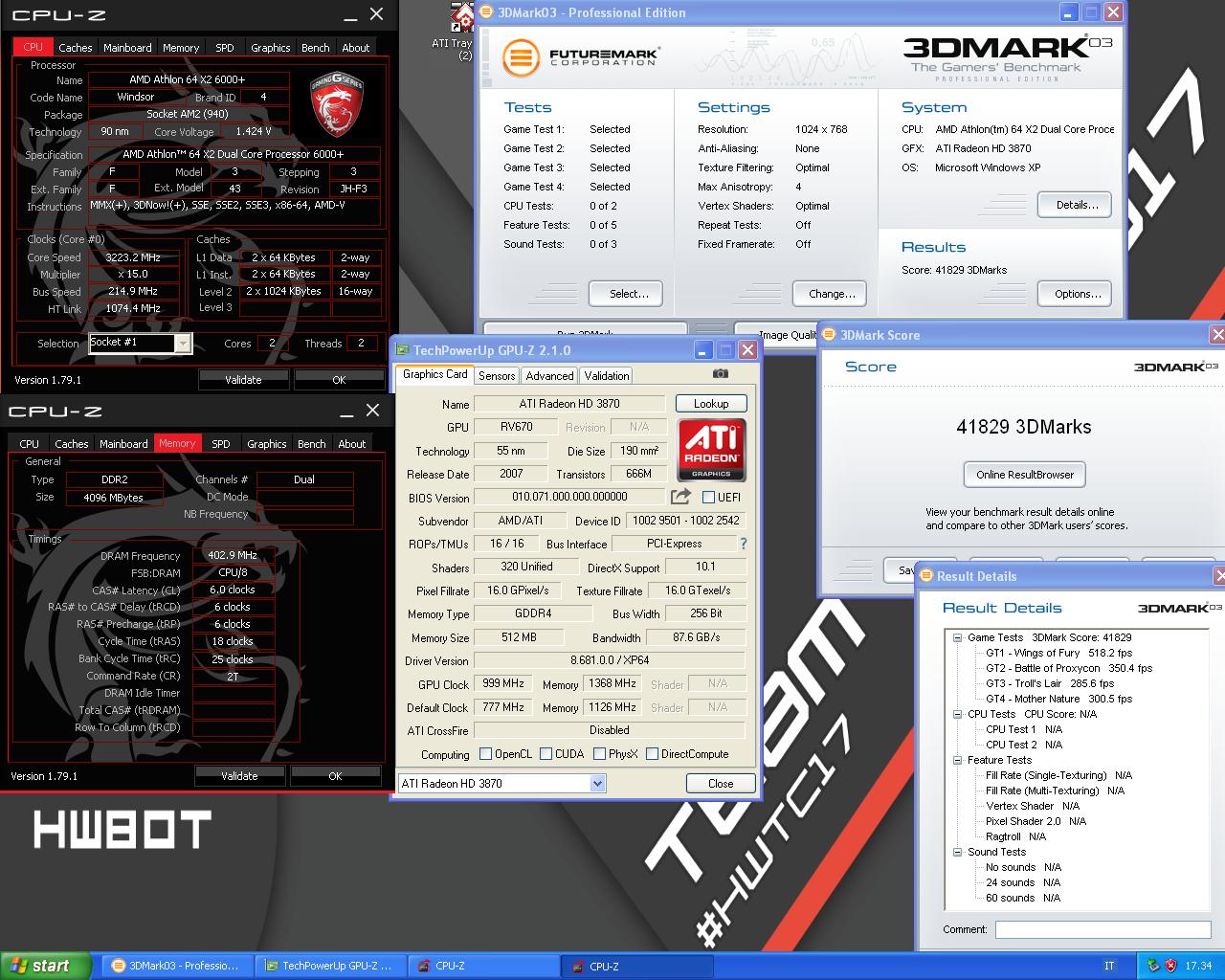Collapse the Feature Tests tree node

pos(957,760)
